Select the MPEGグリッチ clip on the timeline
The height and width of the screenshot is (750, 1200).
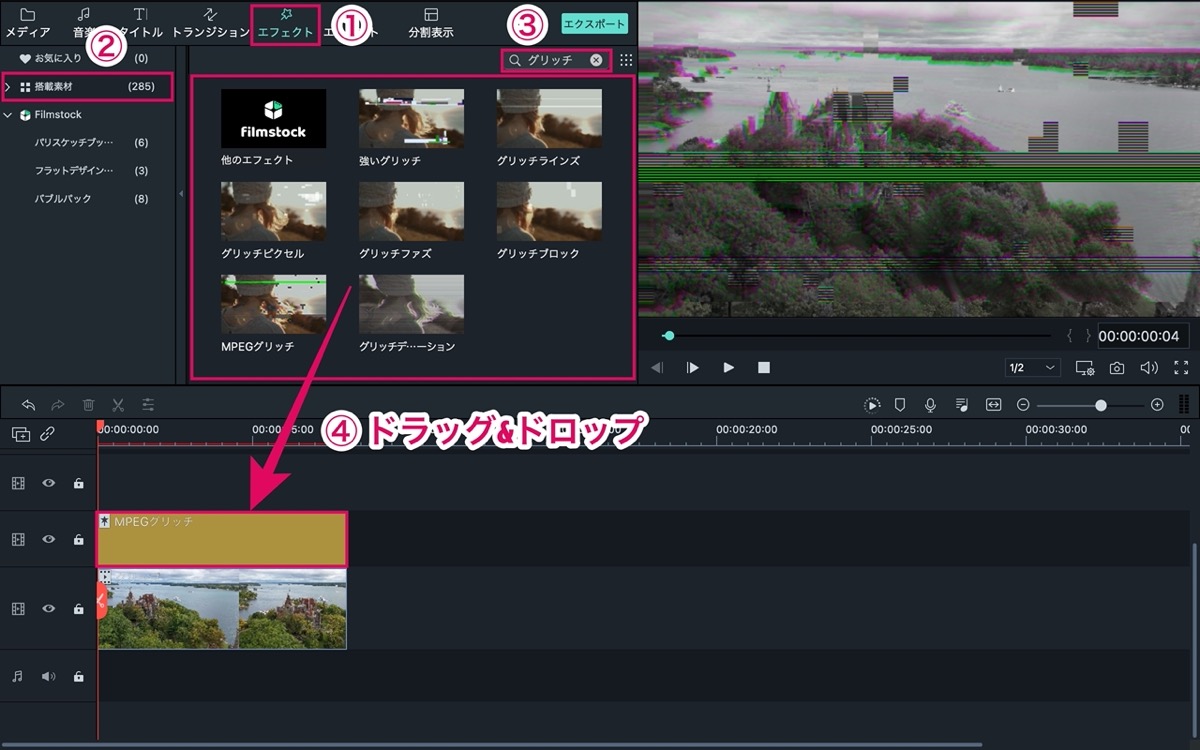coord(222,540)
